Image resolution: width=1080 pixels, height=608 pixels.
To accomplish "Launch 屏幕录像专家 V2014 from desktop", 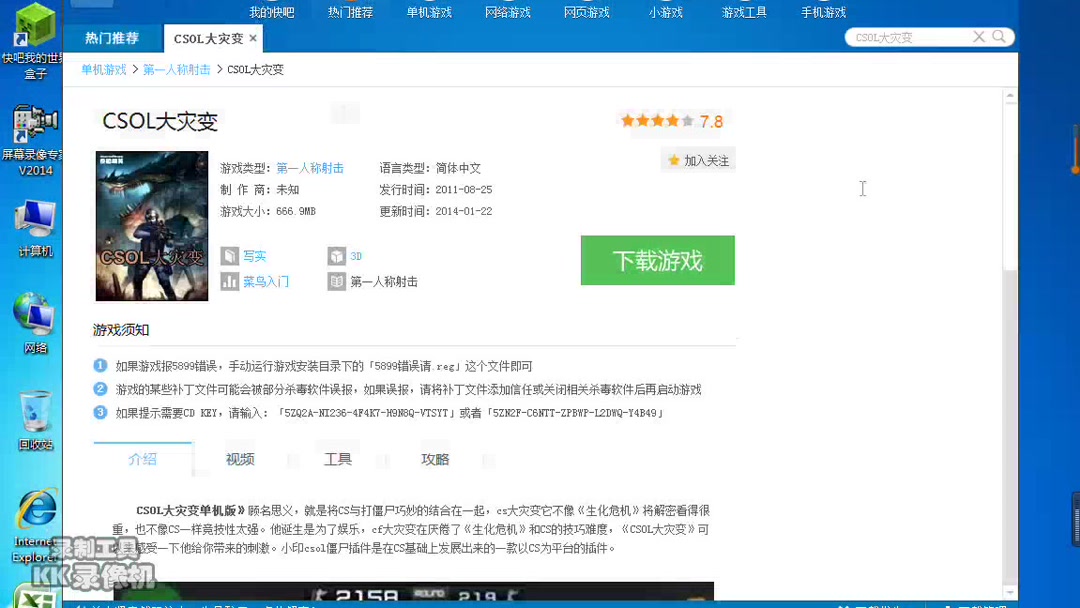I will pos(33,125).
